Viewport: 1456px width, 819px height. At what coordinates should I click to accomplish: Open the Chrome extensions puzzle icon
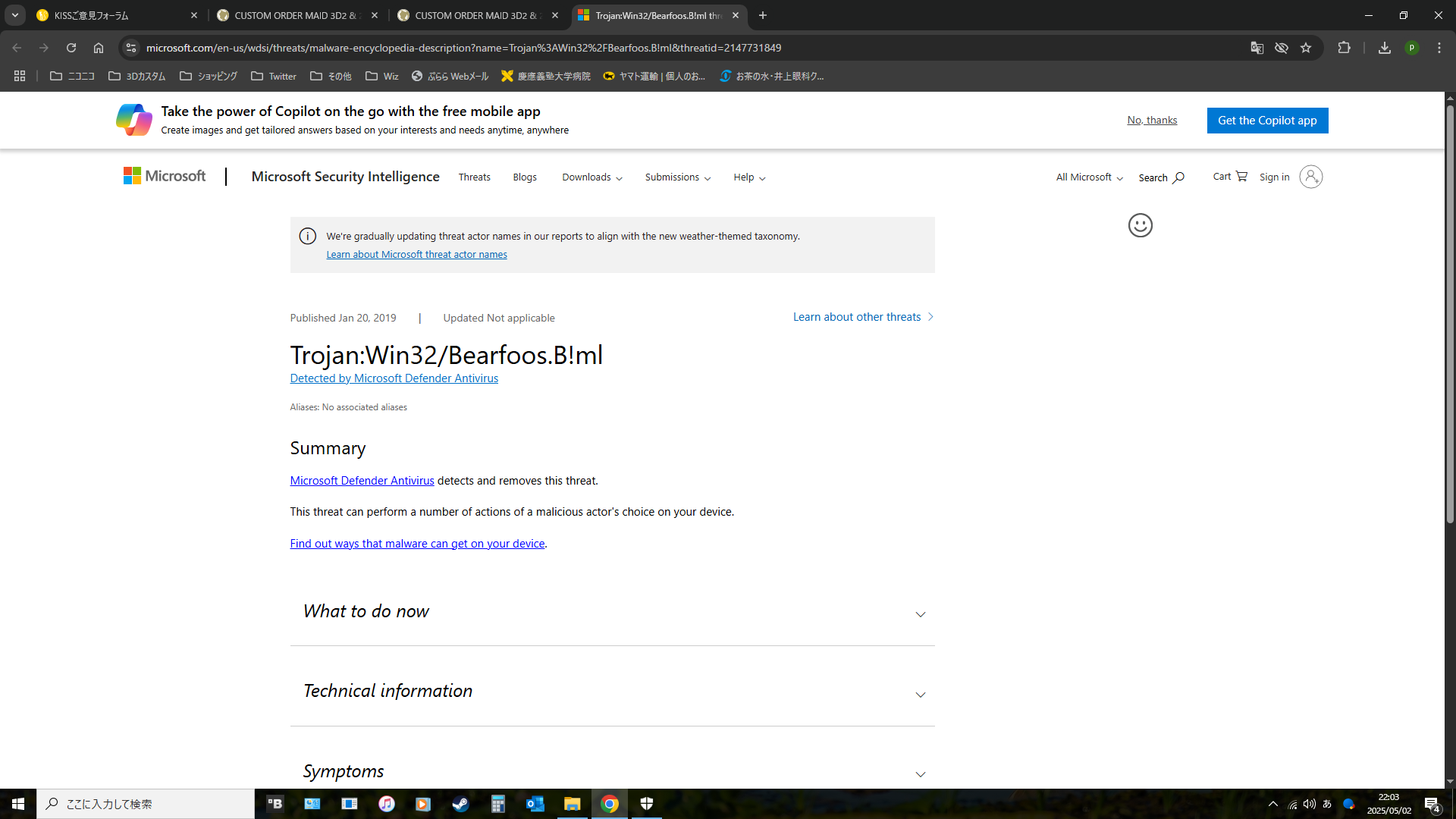pos(1344,48)
